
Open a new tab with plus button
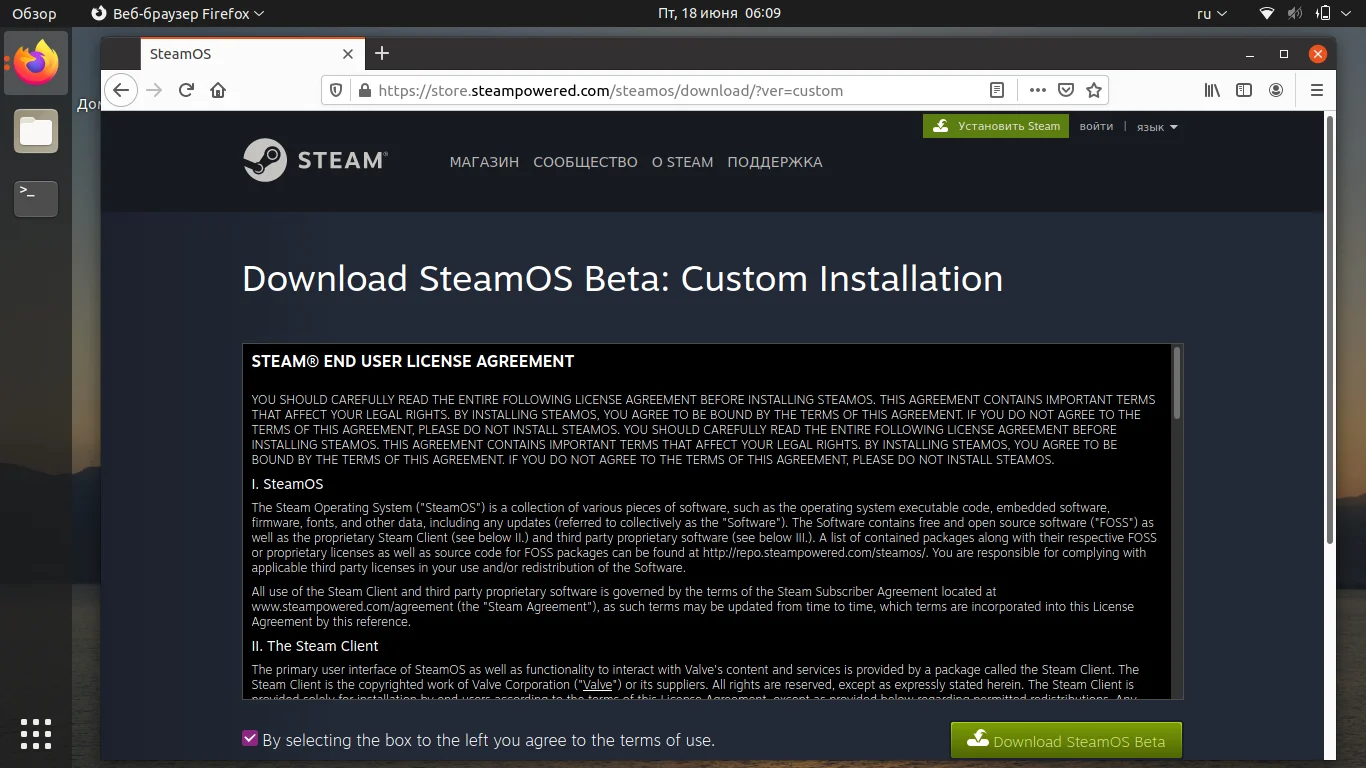(381, 53)
